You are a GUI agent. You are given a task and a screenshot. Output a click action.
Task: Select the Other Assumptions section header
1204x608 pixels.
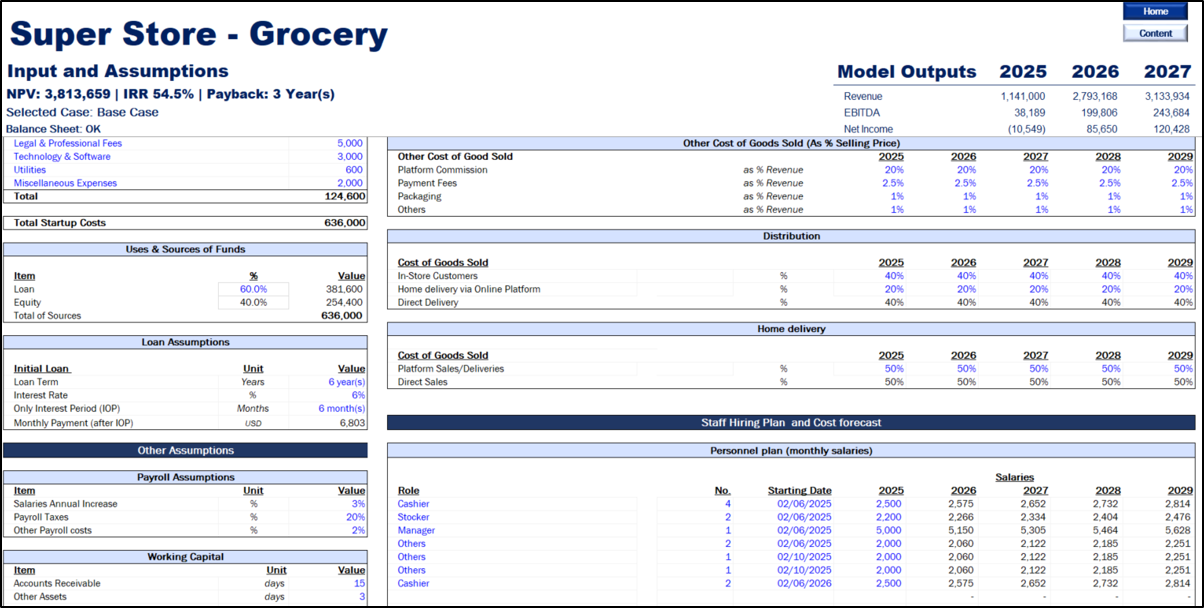[x=185, y=451]
